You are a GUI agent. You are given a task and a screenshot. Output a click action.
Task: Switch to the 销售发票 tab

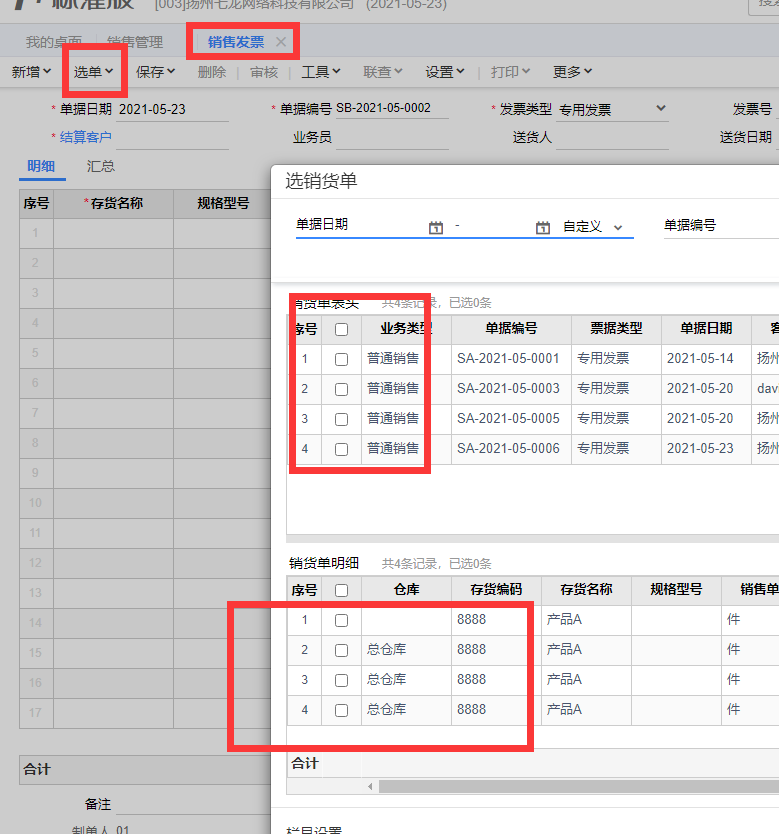pos(236,42)
